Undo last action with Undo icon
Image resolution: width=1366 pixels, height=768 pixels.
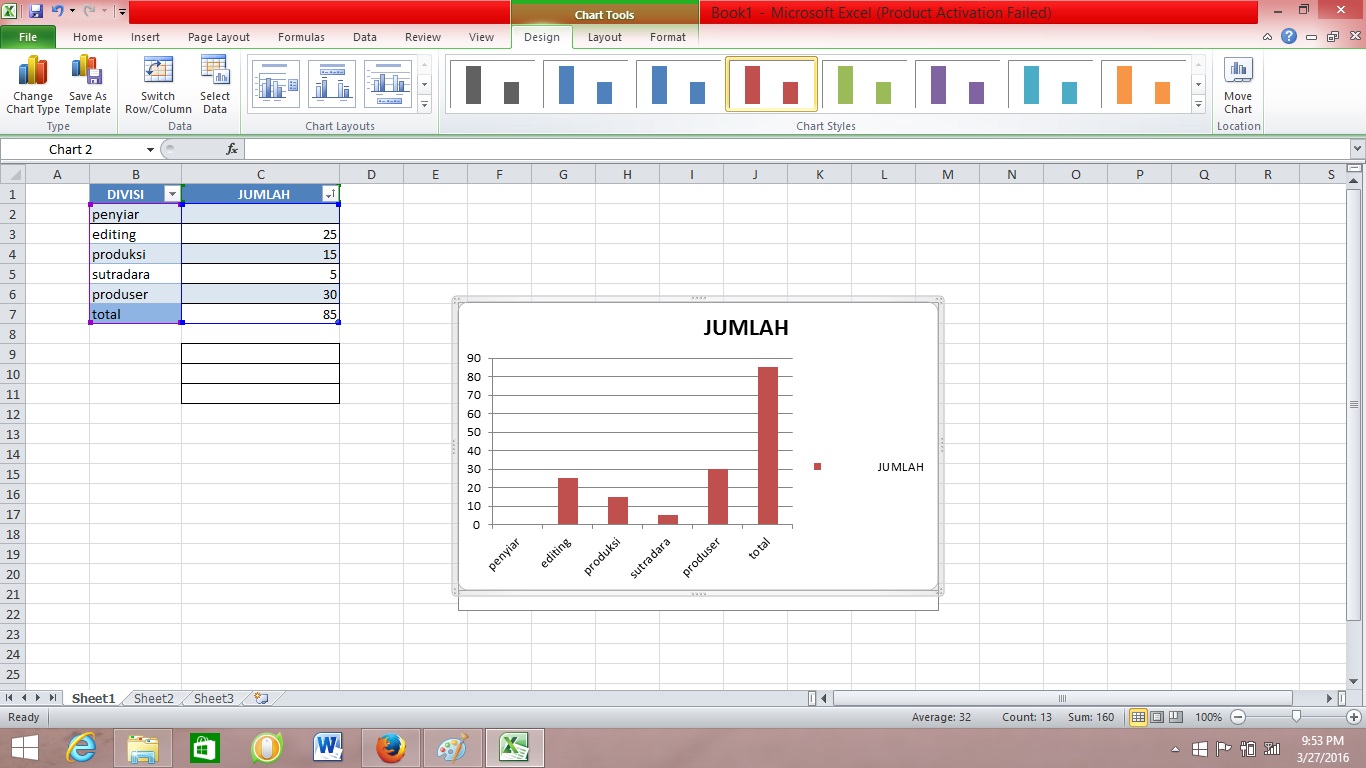pyautogui.click(x=57, y=9)
